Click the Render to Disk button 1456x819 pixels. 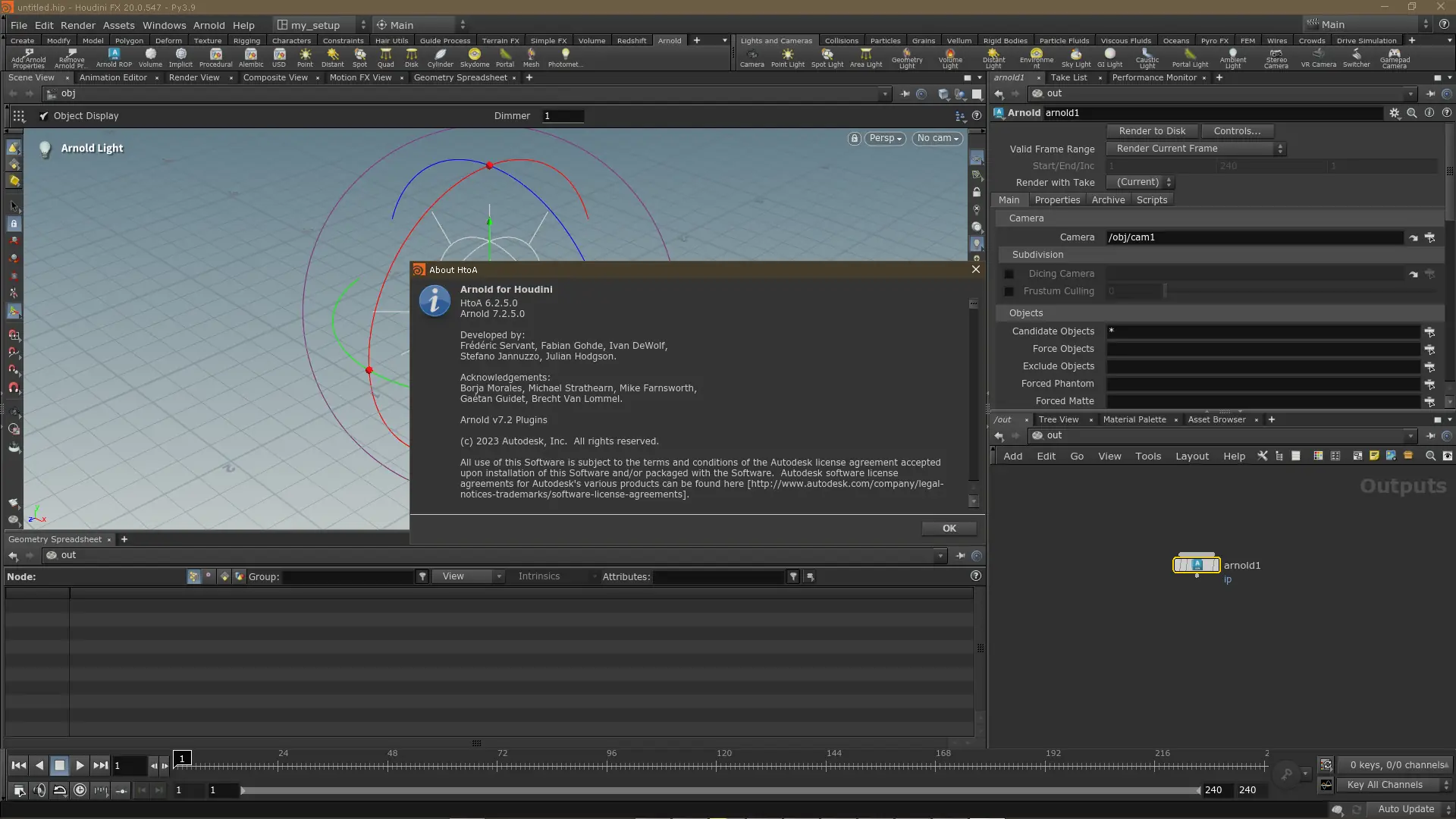pos(1151,131)
